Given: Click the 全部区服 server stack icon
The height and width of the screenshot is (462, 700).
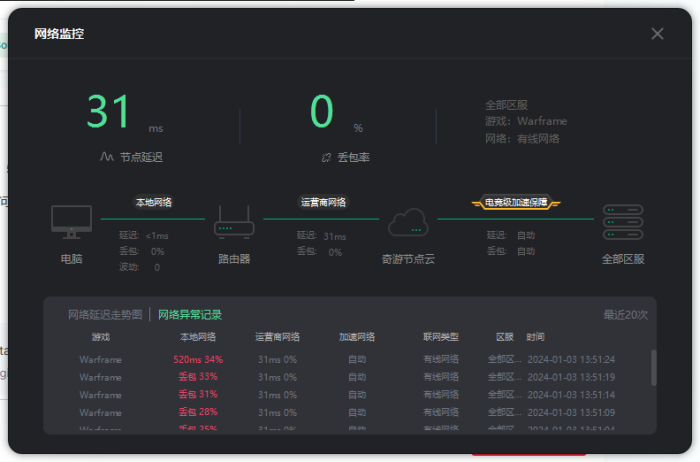Looking at the screenshot, I should (623, 222).
